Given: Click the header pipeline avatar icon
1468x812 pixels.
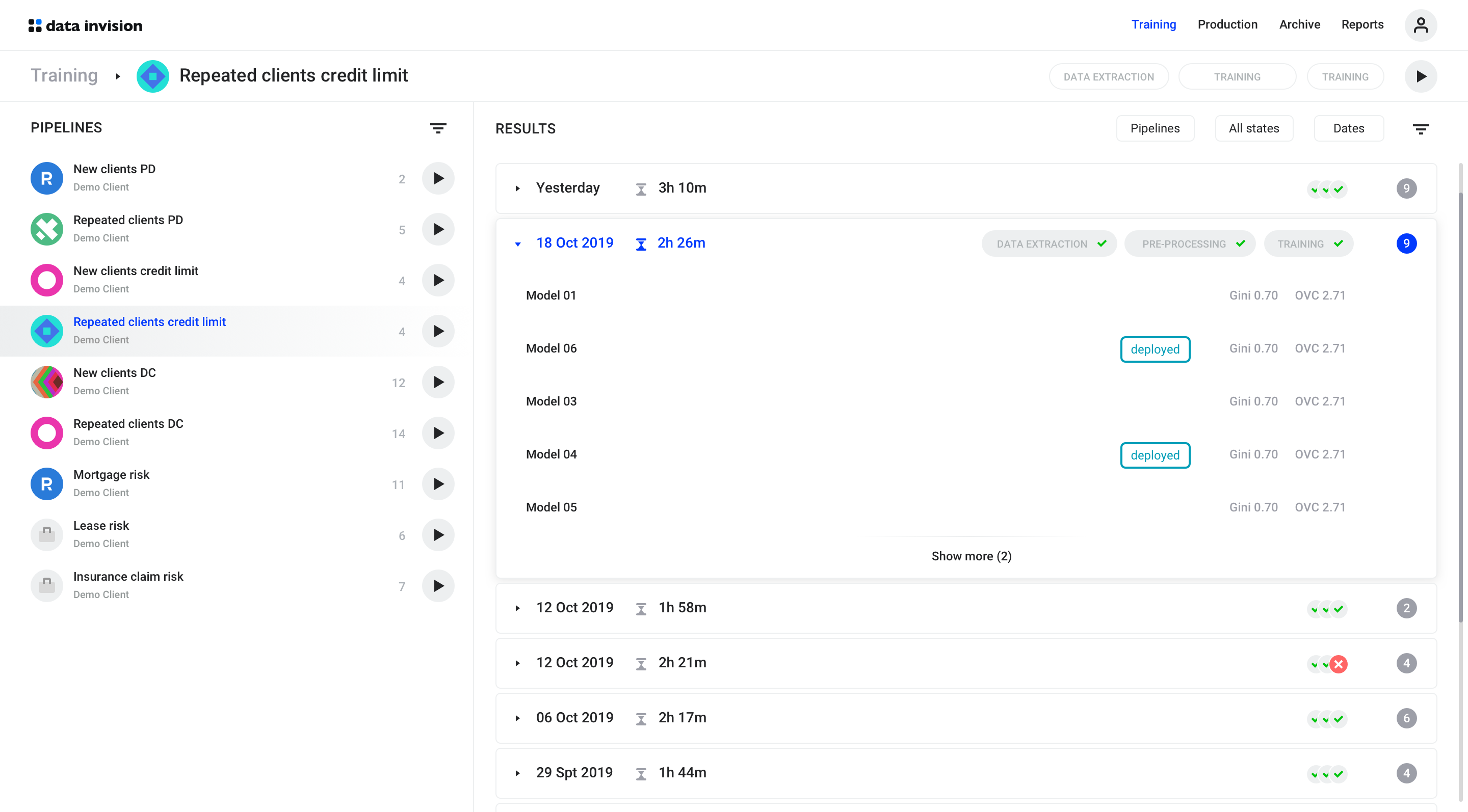Looking at the screenshot, I should click(153, 76).
